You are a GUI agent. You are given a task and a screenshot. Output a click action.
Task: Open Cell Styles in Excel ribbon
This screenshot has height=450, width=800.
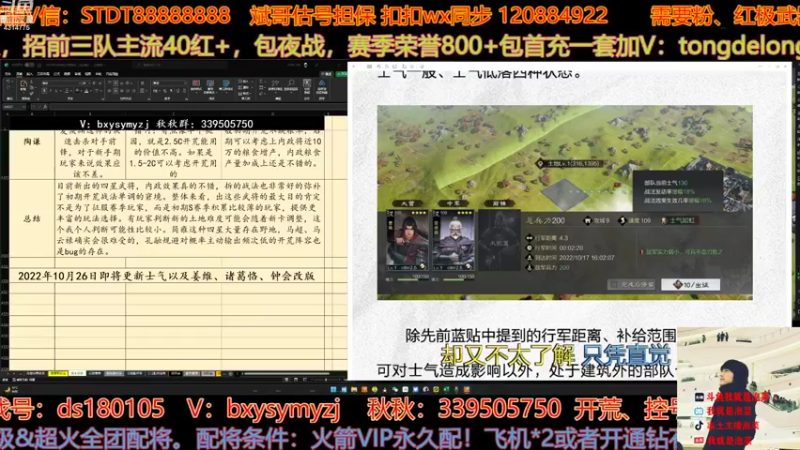coord(226,86)
